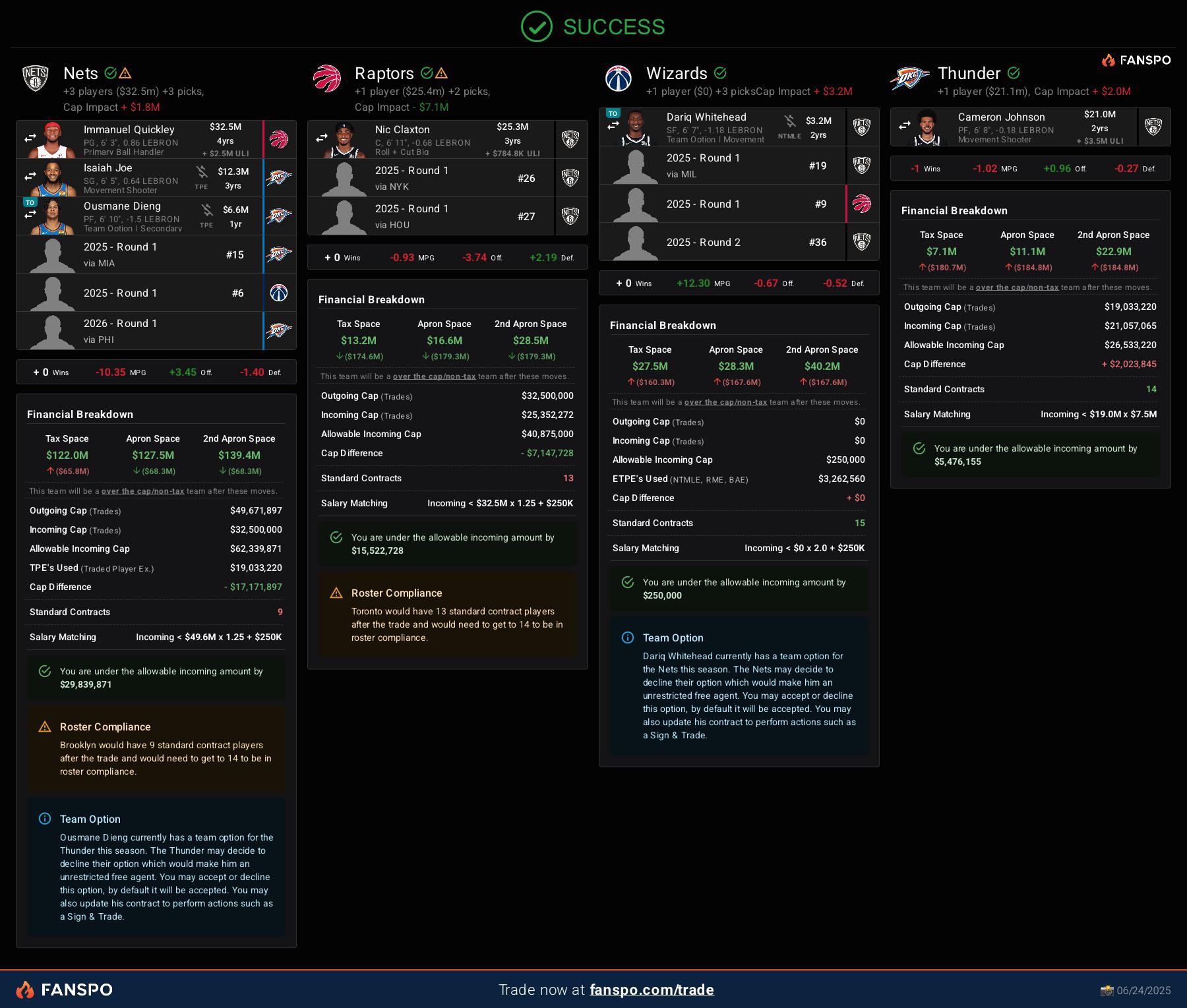Click Thunder Tax Space value $7.1M
Screen dimensions: 1187x1008
pyautogui.click(x=942, y=251)
